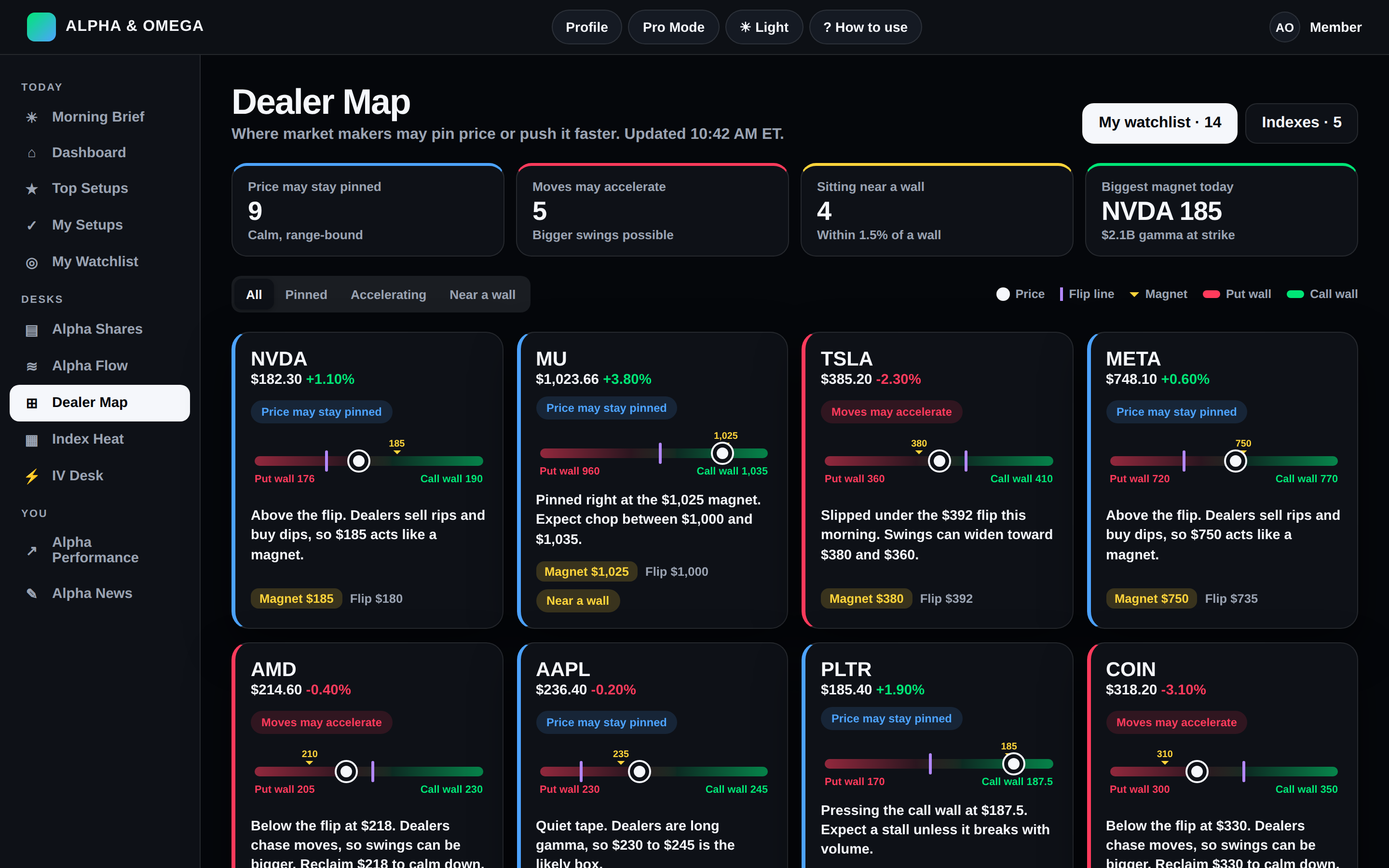
Task: Click the Price dot in the legend
Action: pyautogui.click(x=1003, y=294)
